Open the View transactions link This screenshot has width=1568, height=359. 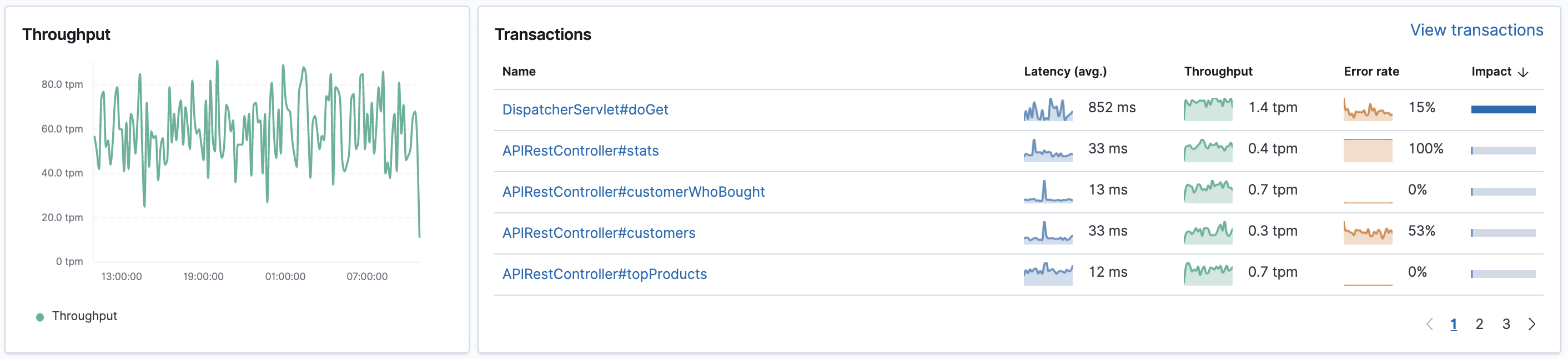(1476, 30)
